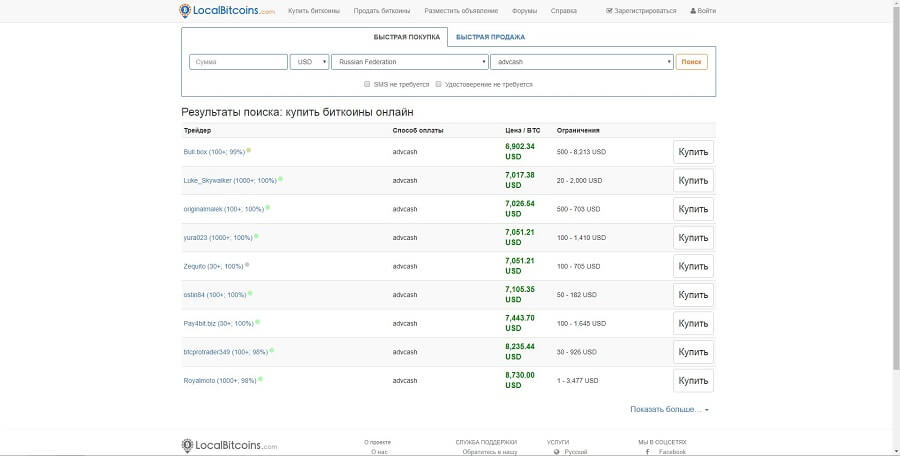Click 'Способ оплаты' column header
This screenshot has height=456, width=900.
(x=418, y=130)
